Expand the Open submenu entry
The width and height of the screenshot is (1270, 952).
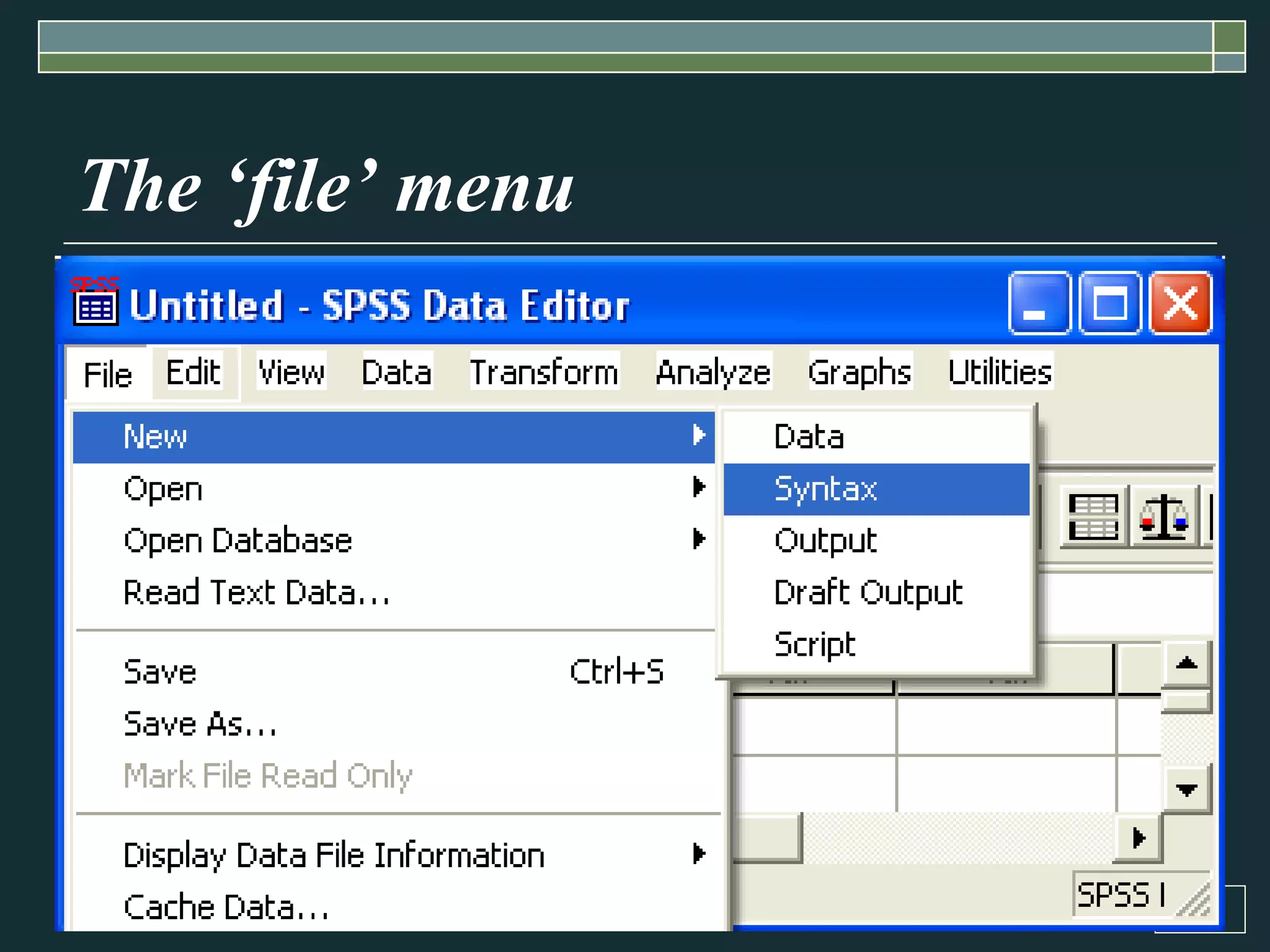coord(394,488)
